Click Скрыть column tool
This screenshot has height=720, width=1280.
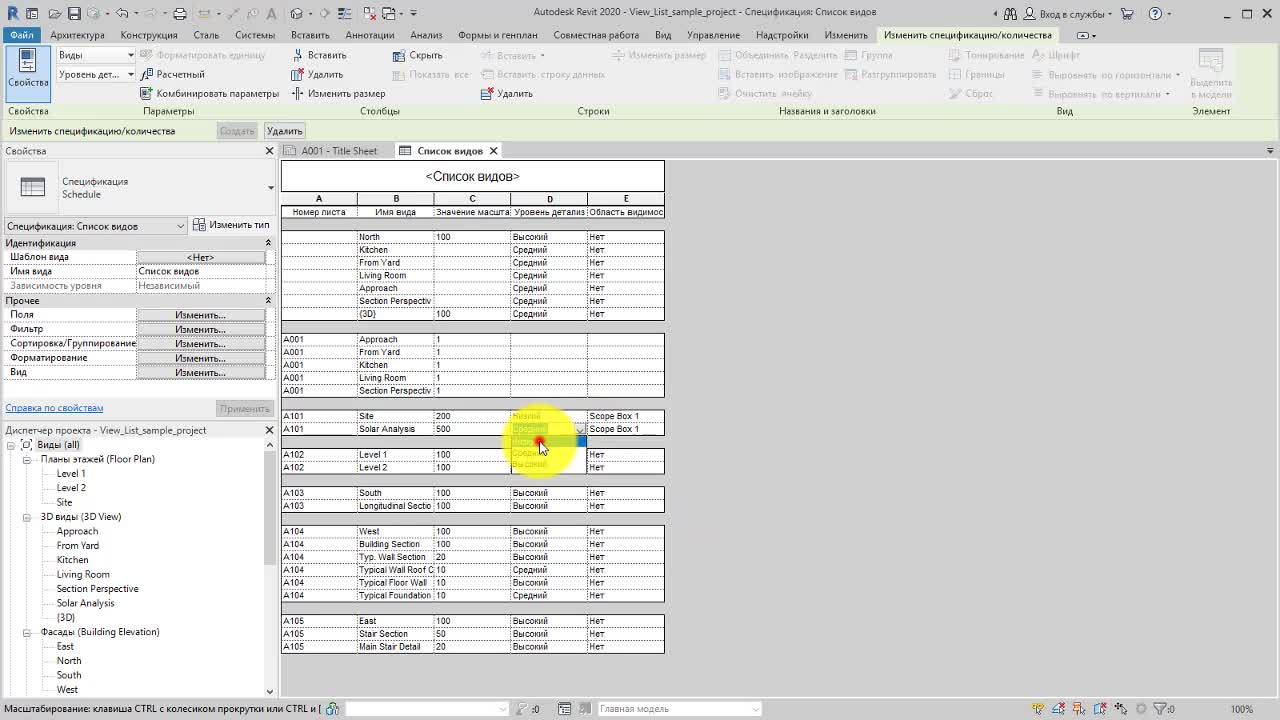click(x=418, y=55)
